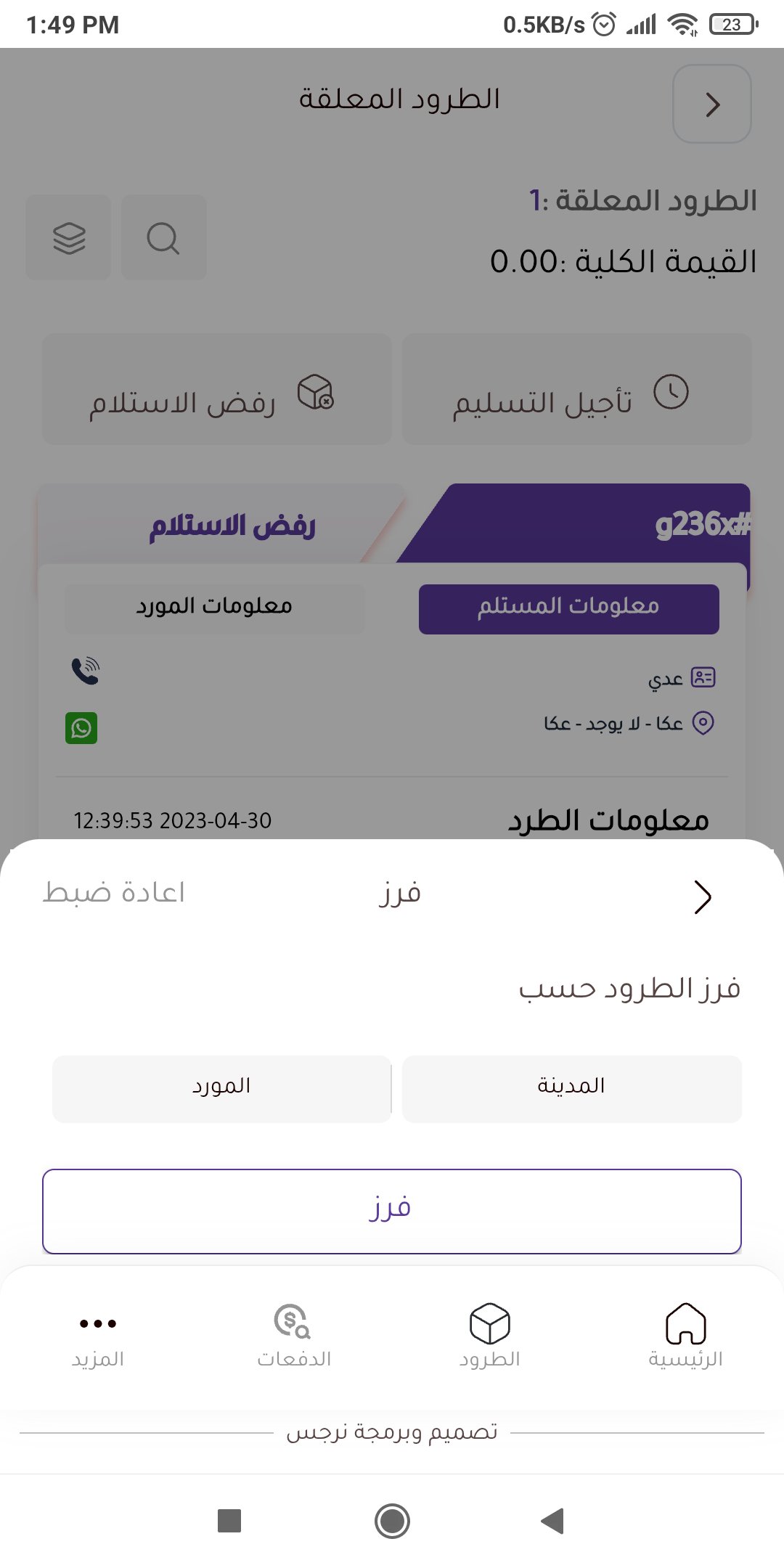This screenshot has width=784, height=1568.
Task: Tap the search magnifier icon
Action: point(163,237)
